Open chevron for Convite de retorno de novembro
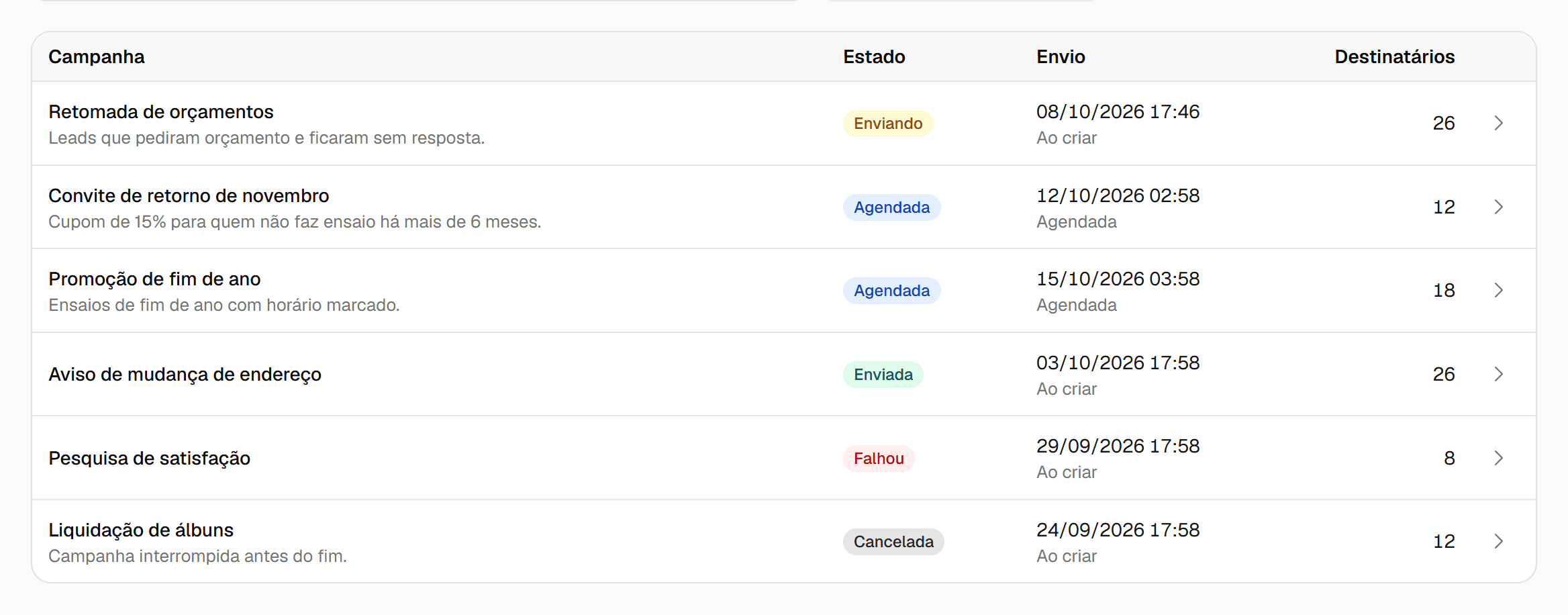Screen dimensions: 1568x615 [1498, 207]
